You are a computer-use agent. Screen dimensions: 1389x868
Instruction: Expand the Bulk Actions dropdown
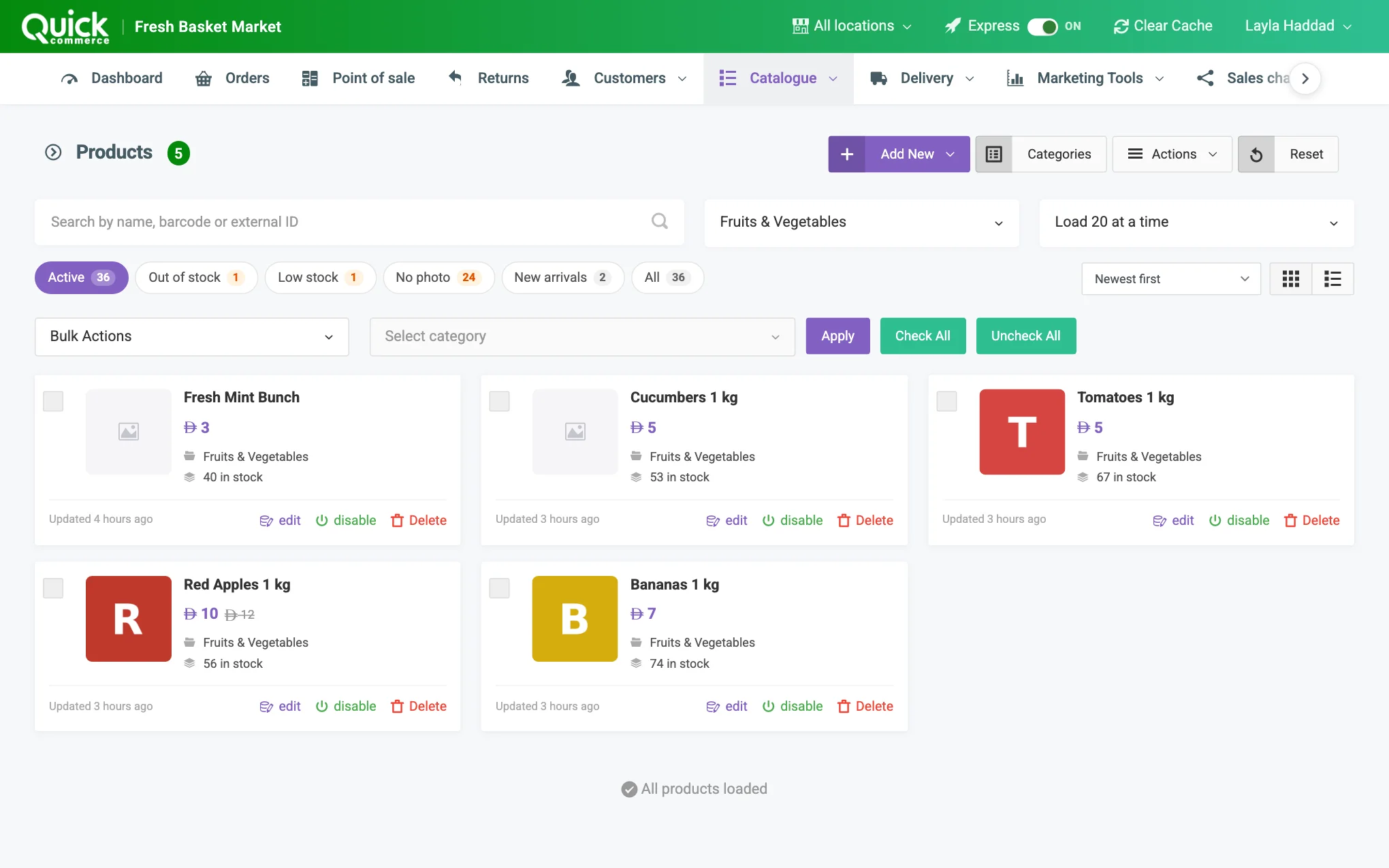(192, 336)
